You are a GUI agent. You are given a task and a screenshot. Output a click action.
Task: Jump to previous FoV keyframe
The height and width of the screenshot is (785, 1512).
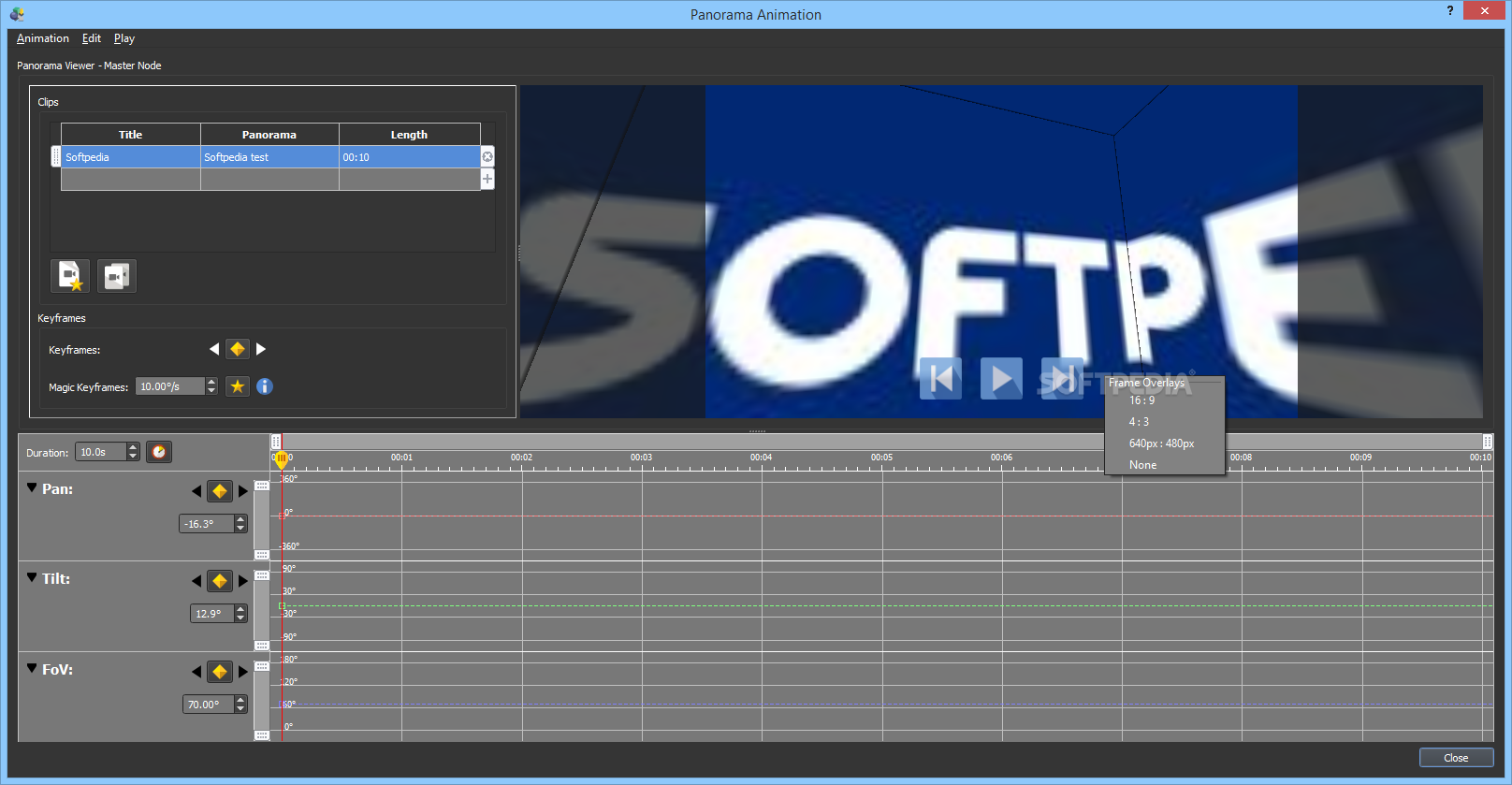196,672
